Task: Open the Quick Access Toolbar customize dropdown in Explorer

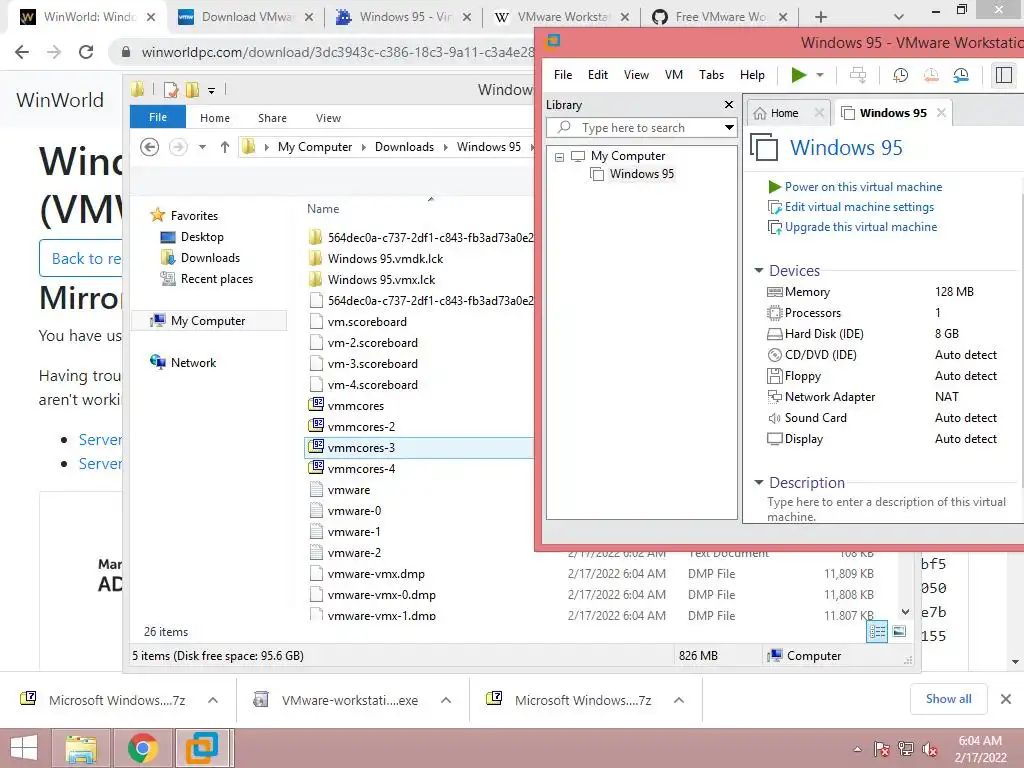Action: coord(212,91)
